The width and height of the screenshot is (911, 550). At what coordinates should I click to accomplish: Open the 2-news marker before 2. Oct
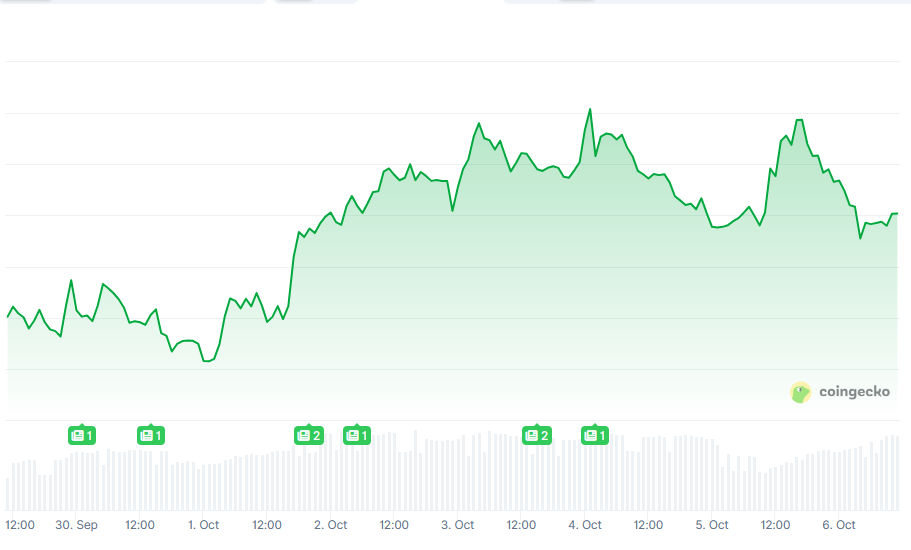tap(308, 435)
